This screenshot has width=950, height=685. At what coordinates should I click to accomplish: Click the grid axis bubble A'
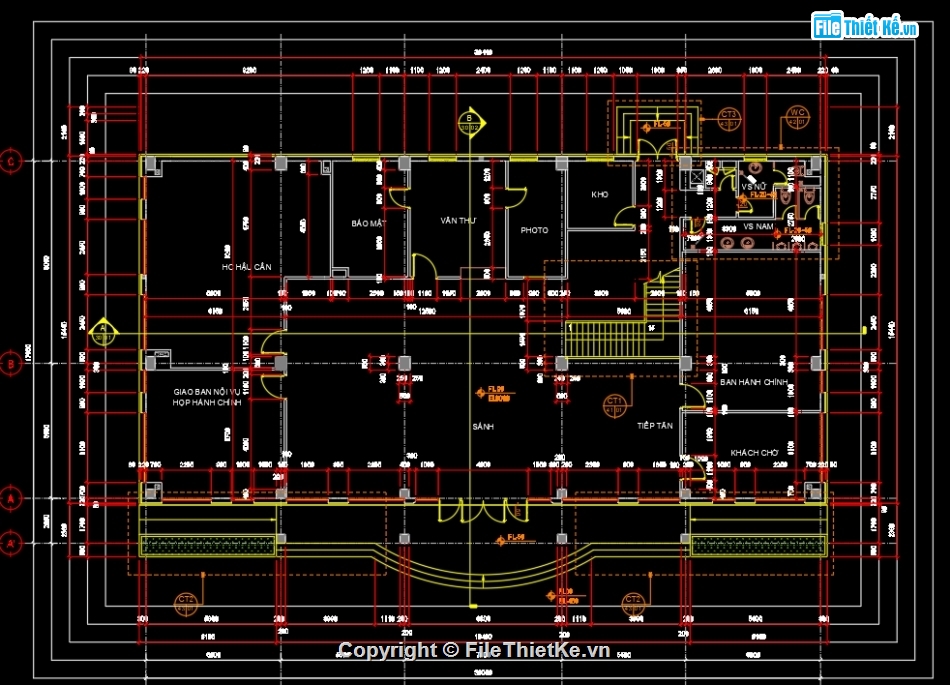(x=11, y=543)
